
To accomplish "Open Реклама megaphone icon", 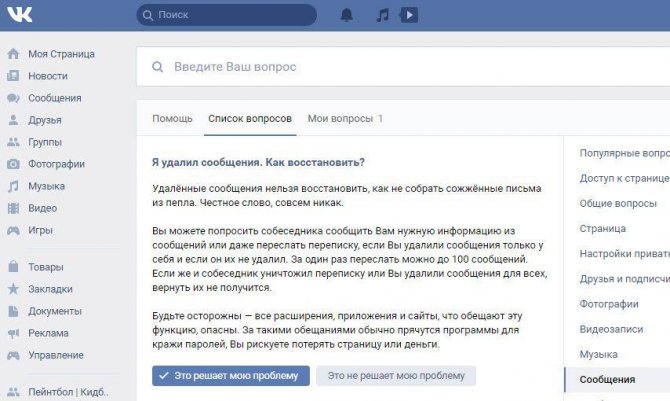I will point(13,333).
